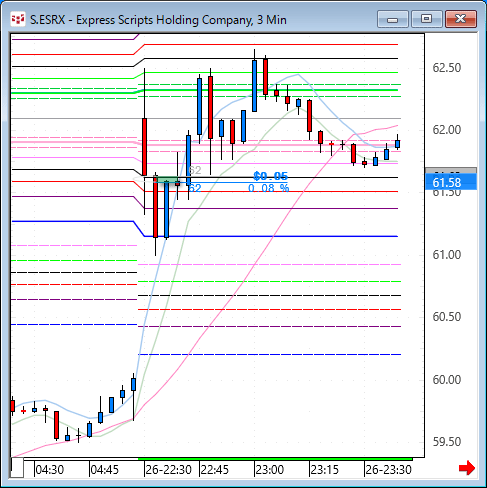Click the 59.50 price axis label
This screenshot has height=488, width=487.
[447, 442]
